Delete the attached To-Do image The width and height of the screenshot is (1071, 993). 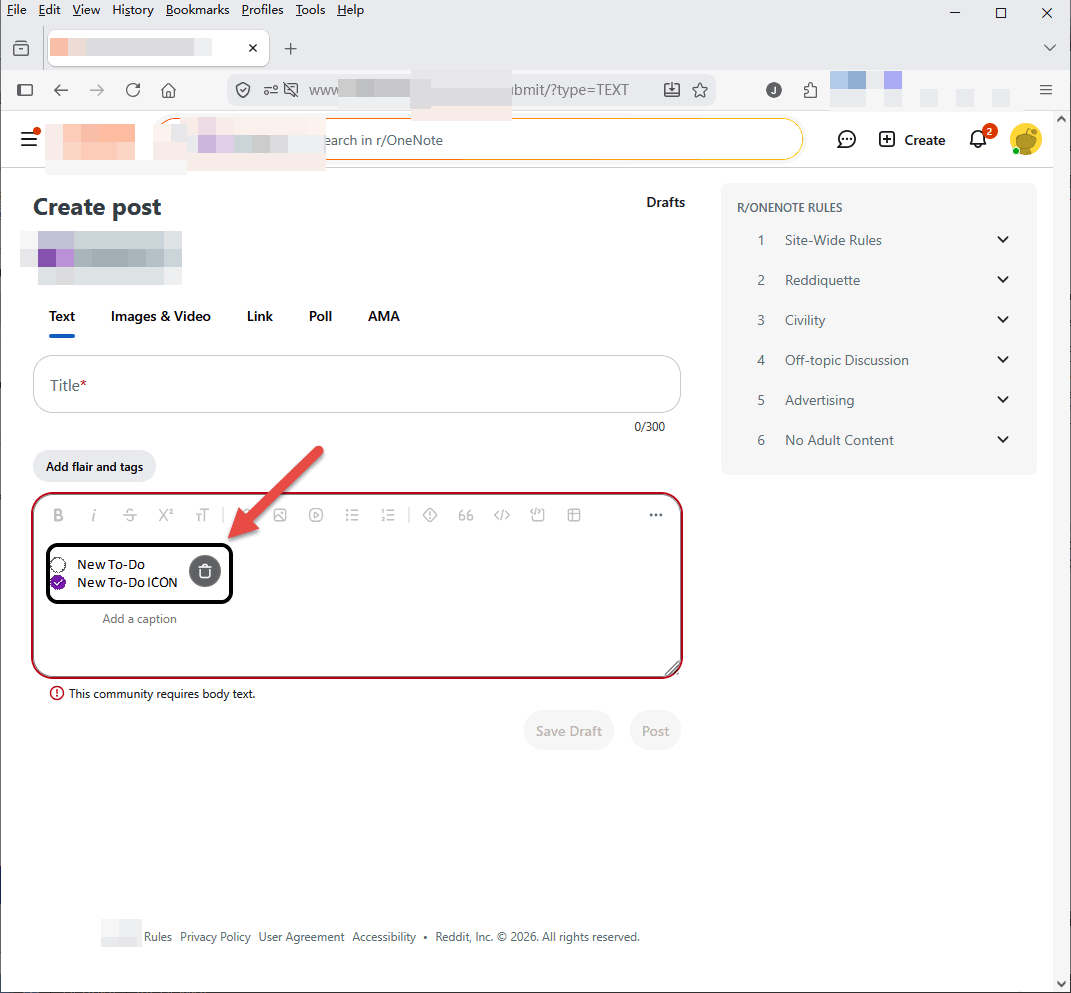[205, 572]
